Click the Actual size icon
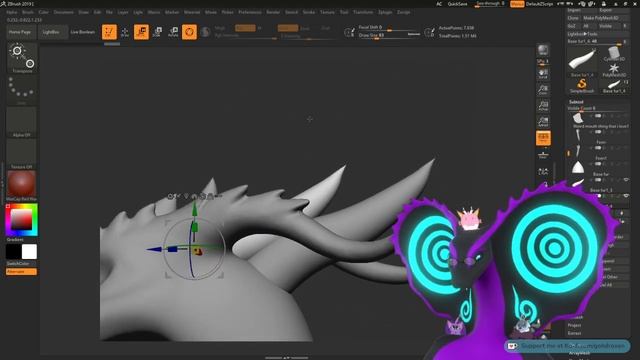The height and width of the screenshot is (360, 640). 543,106
